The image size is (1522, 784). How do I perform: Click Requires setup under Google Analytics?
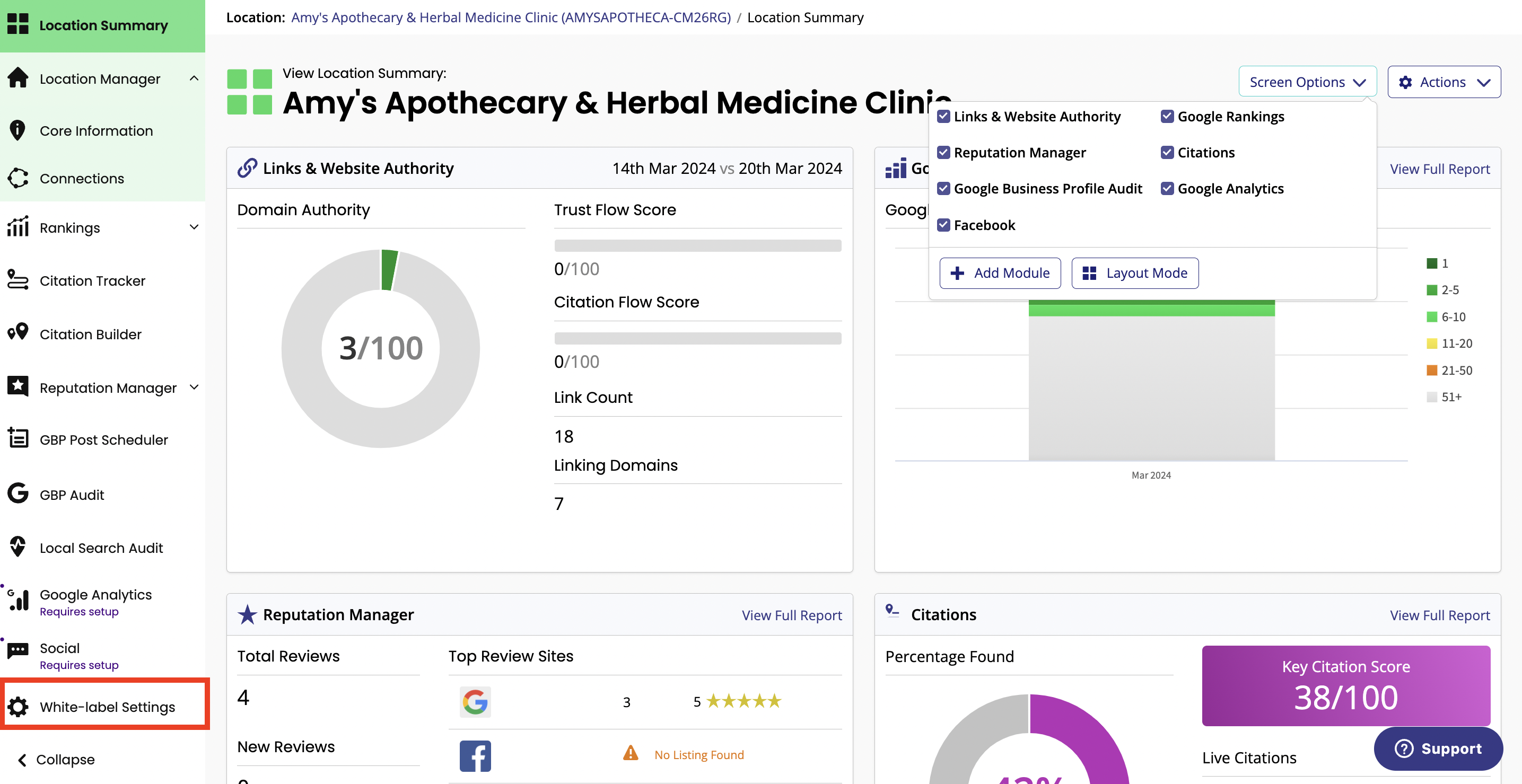tap(79, 612)
